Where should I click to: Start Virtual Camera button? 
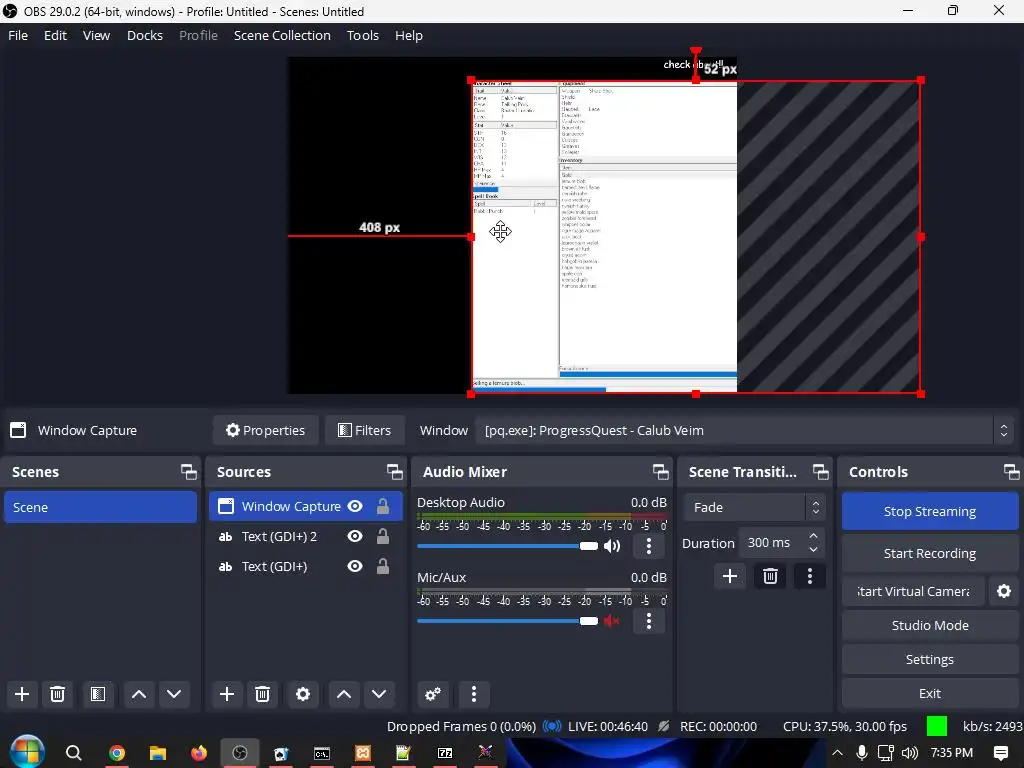[x=913, y=591]
